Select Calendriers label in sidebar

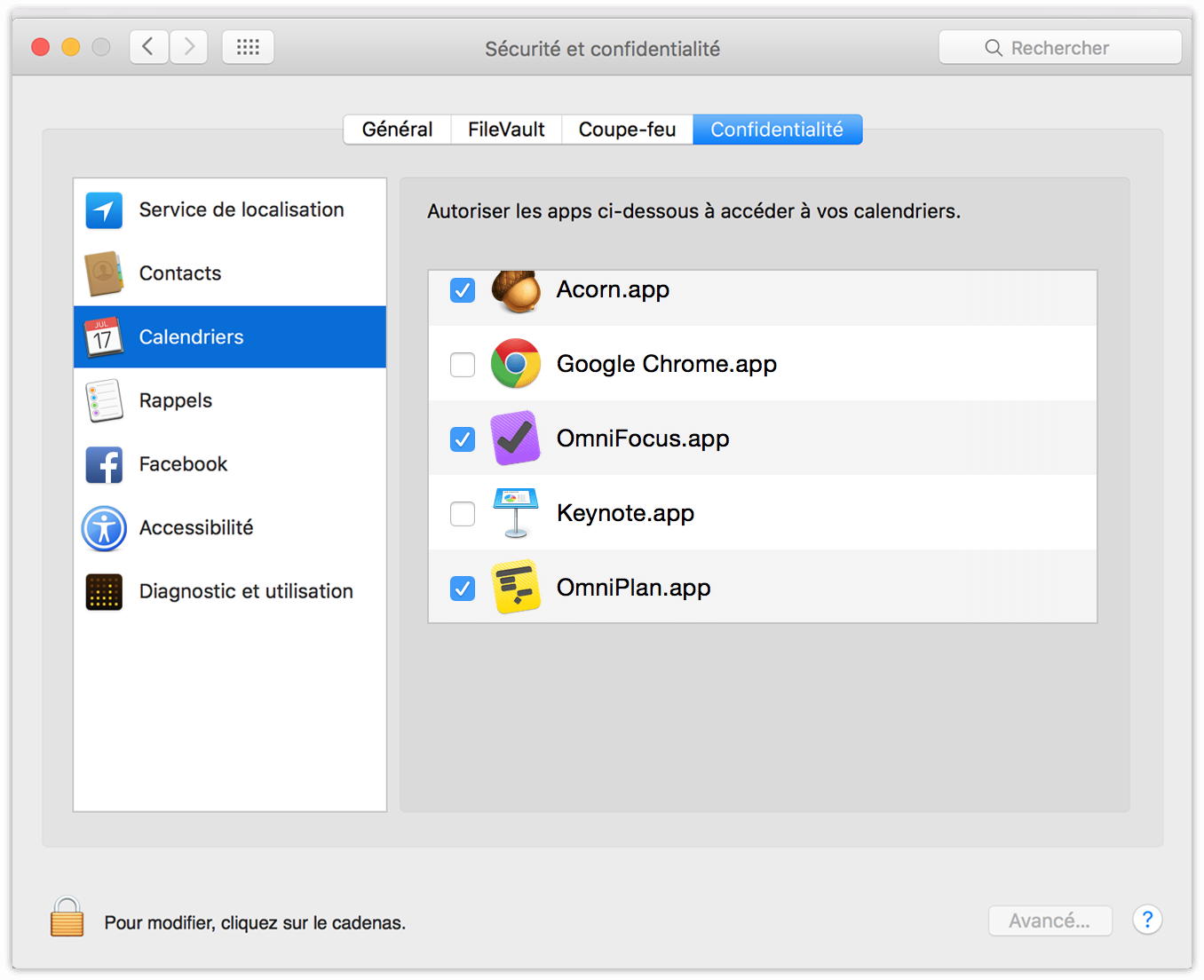coord(191,337)
